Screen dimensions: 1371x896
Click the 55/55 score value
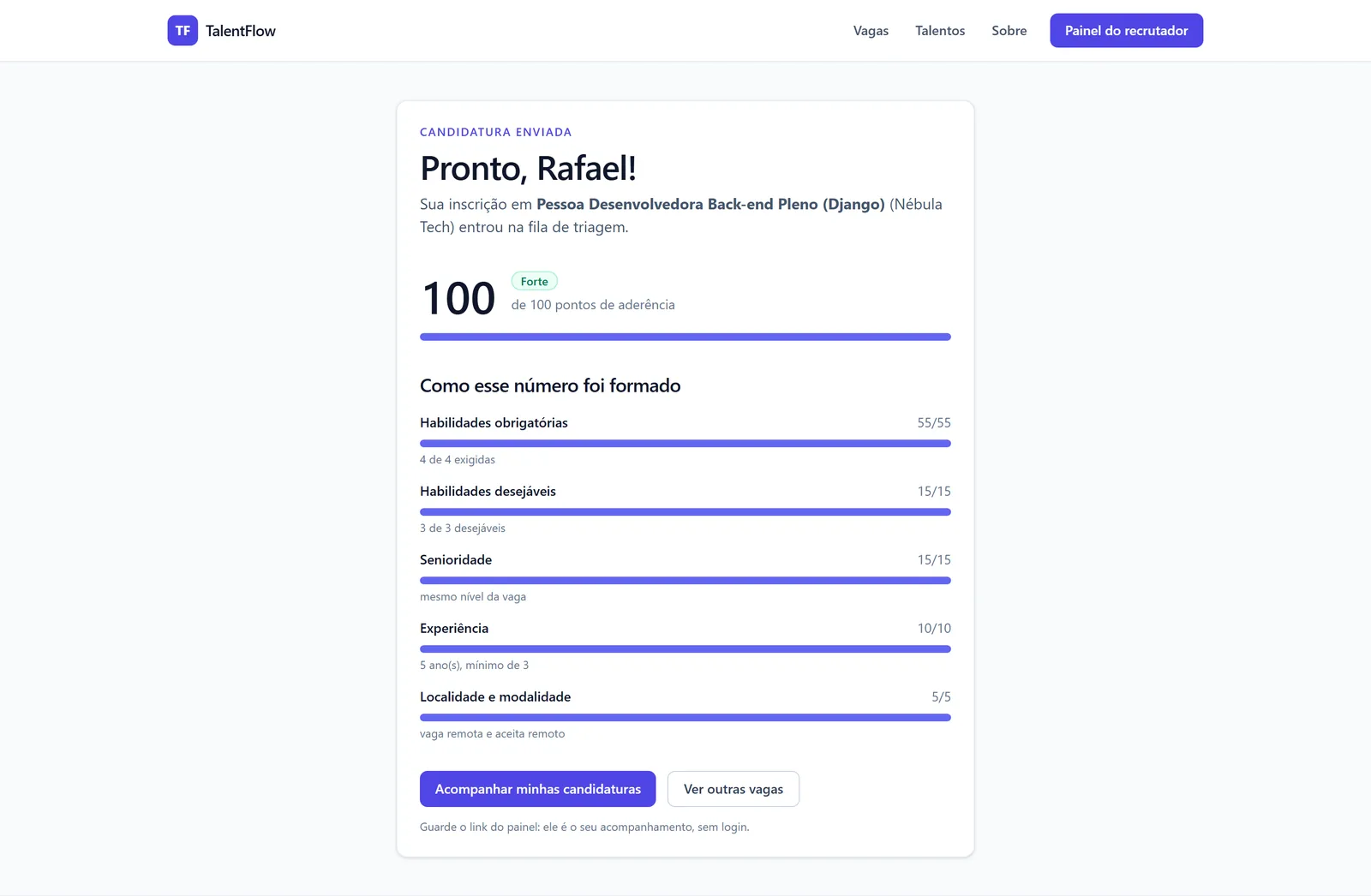[x=934, y=422]
